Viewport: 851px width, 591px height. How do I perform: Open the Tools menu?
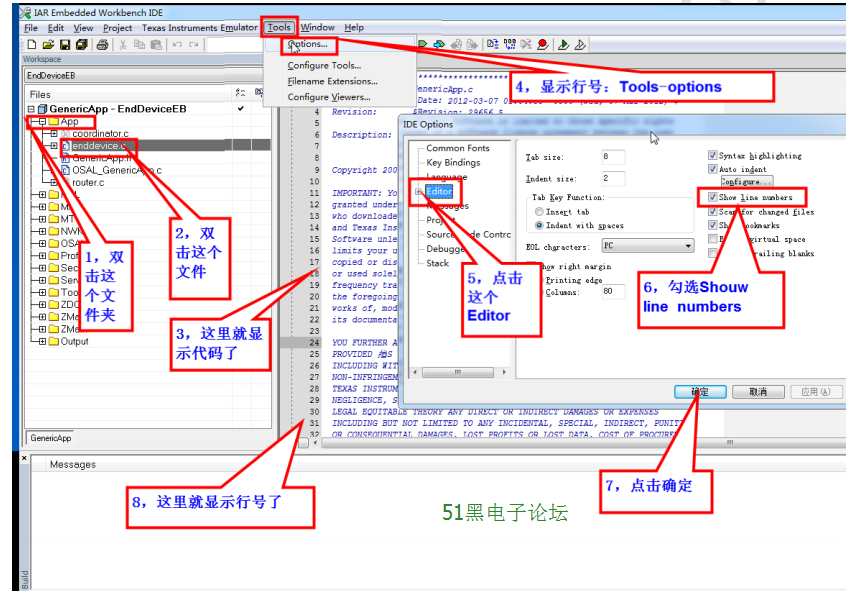(x=279, y=27)
